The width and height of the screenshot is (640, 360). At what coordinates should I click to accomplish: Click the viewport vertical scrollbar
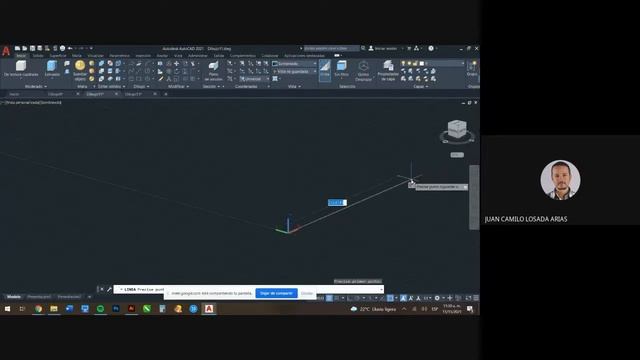(x=474, y=198)
